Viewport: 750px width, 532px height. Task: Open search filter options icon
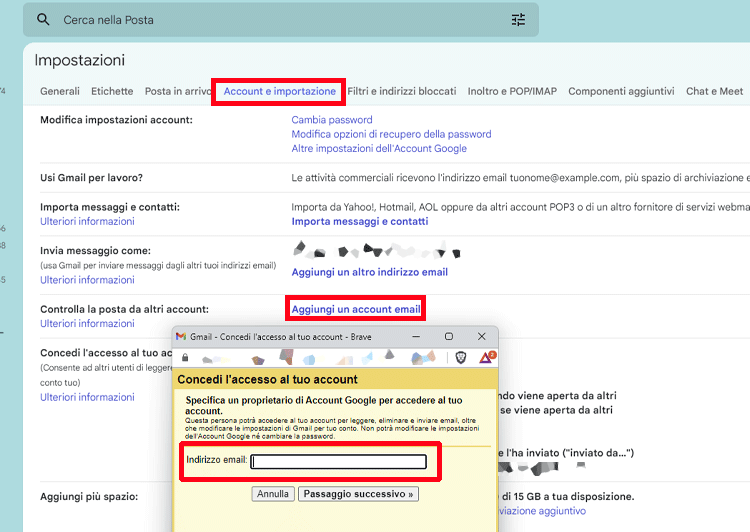[518, 20]
